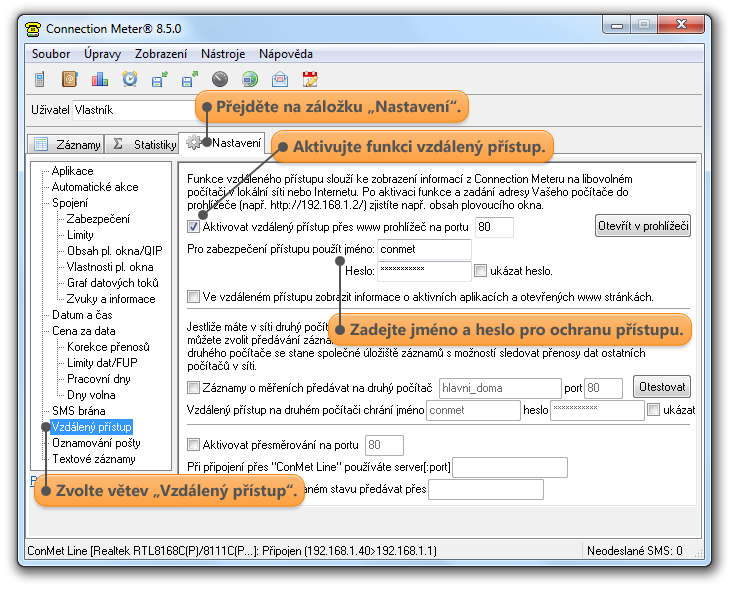The height and width of the screenshot is (589, 734).
Task: Enable the first ukázat heslo checkbox
Action: coord(480,271)
